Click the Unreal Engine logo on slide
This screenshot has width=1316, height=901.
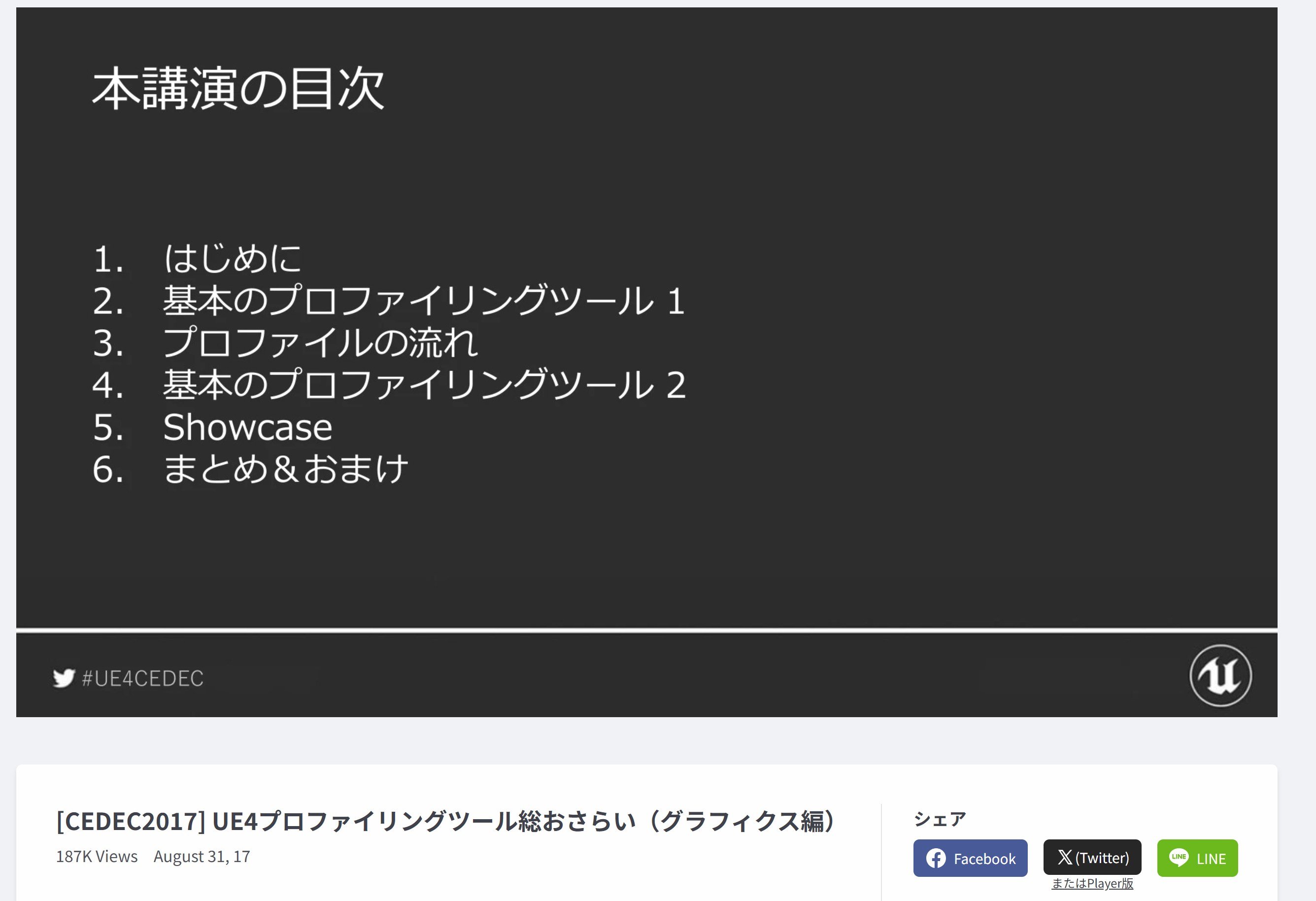point(1220,676)
